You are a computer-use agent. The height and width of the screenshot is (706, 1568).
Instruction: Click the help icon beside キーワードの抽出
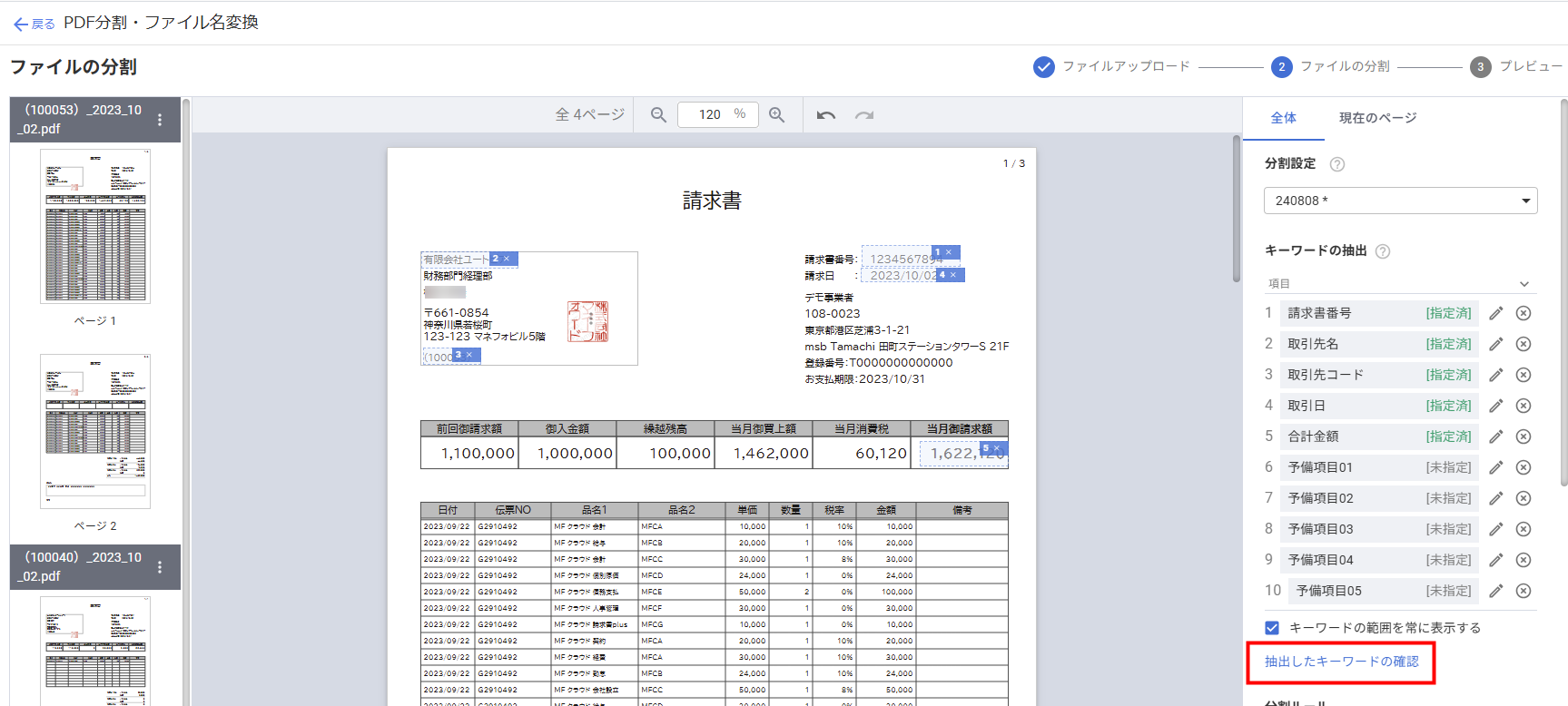point(1382,251)
